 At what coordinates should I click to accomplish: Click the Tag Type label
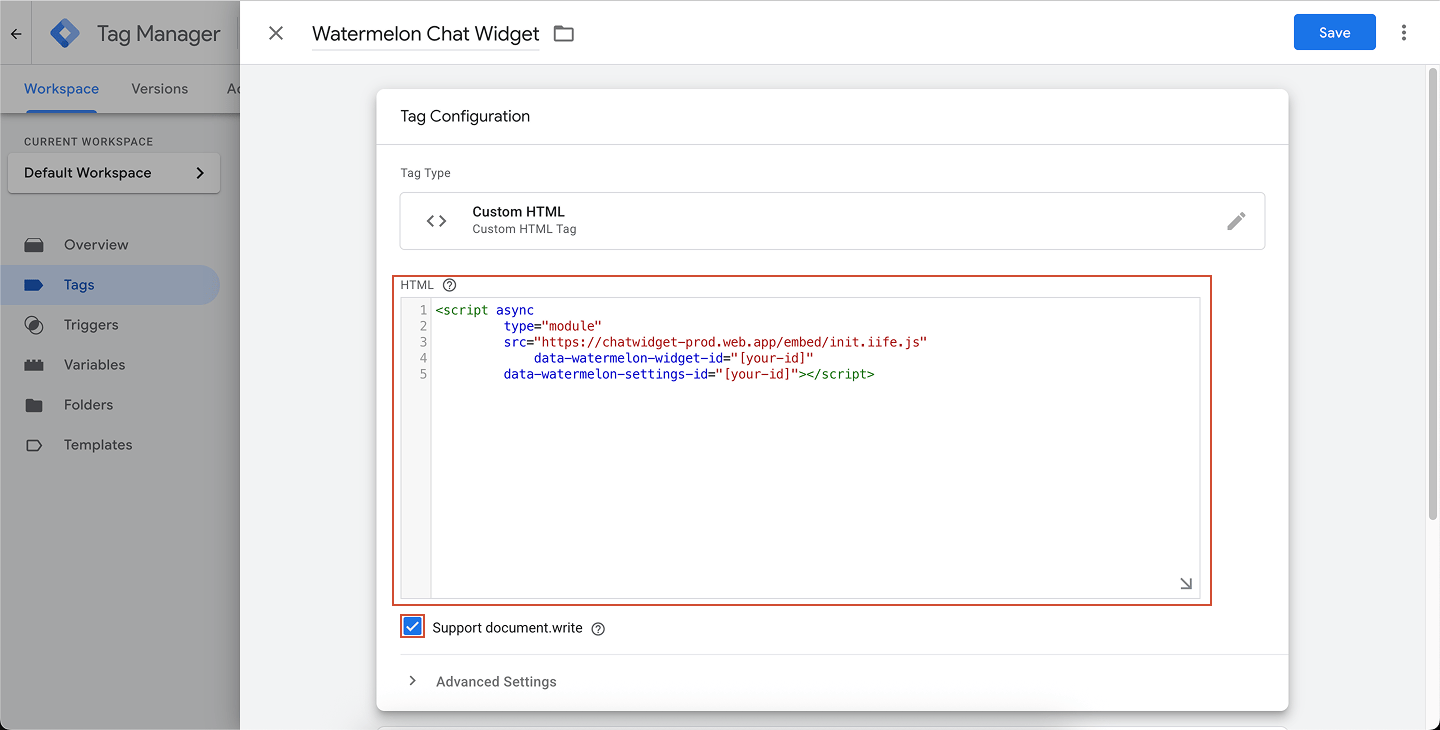(425, 173)
